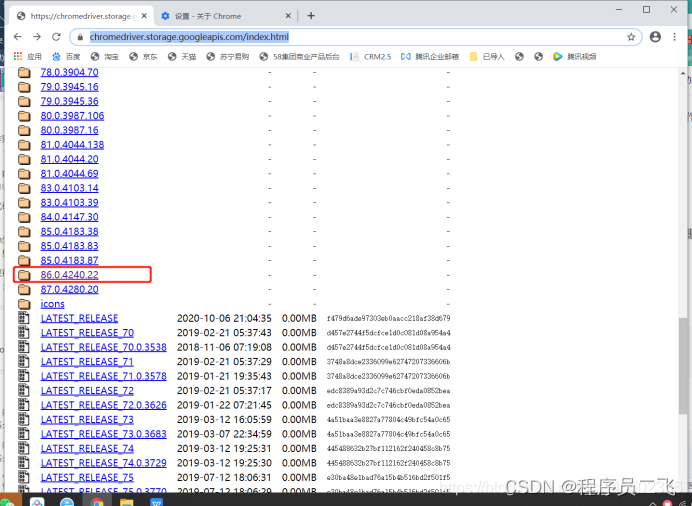The height and width of the screenshot is (506, 692).
Task: Open the LATEST_RELEASE_72 file link
Action: coord(87,391)
